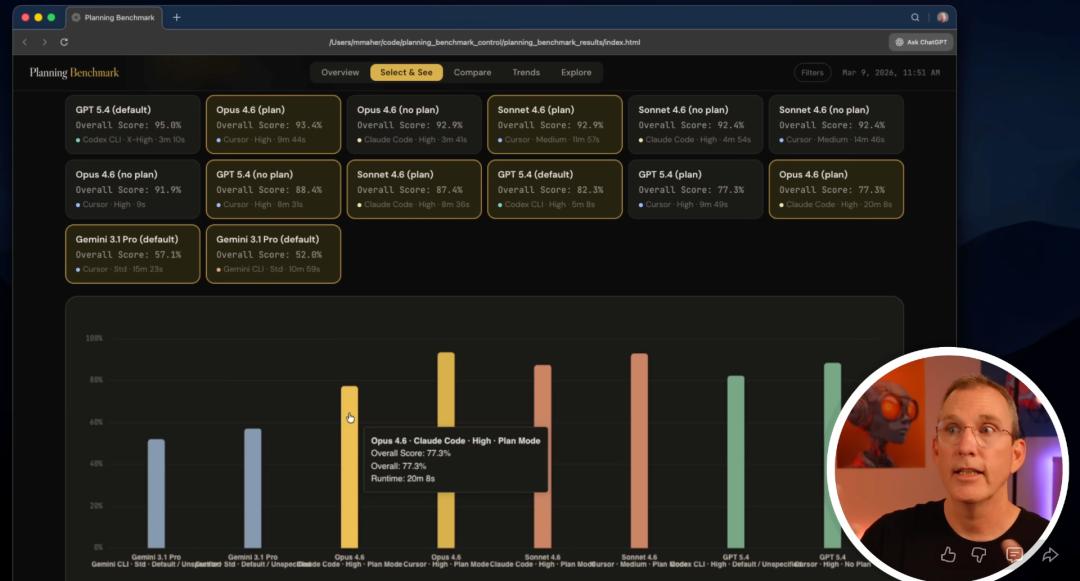Viewport: 1080px width, 581px height.
Task: Deselect the Gemini 3.1 Pro 57.1% card
Action: tap(133, 254)
